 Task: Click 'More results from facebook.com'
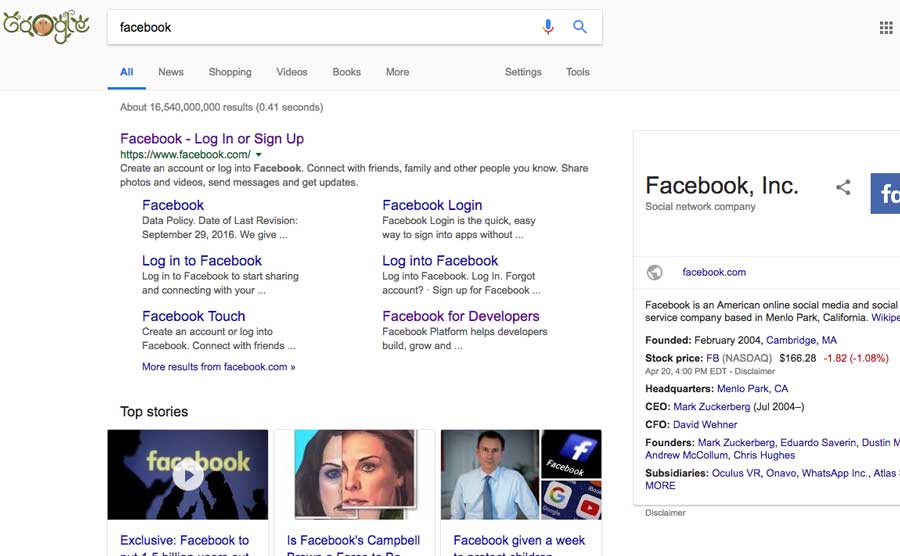pyautogui.click(x=219, y=367)
